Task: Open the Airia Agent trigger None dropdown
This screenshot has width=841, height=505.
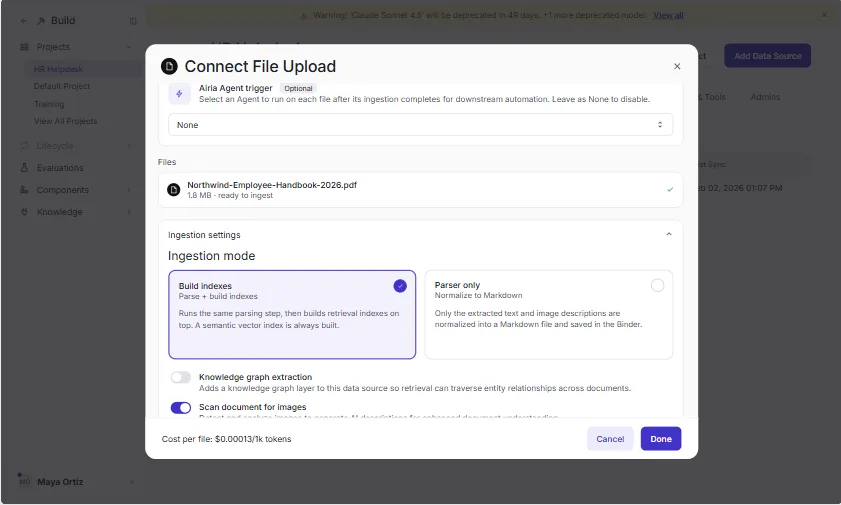Action: pyautogui.click(x=420, y=125)
